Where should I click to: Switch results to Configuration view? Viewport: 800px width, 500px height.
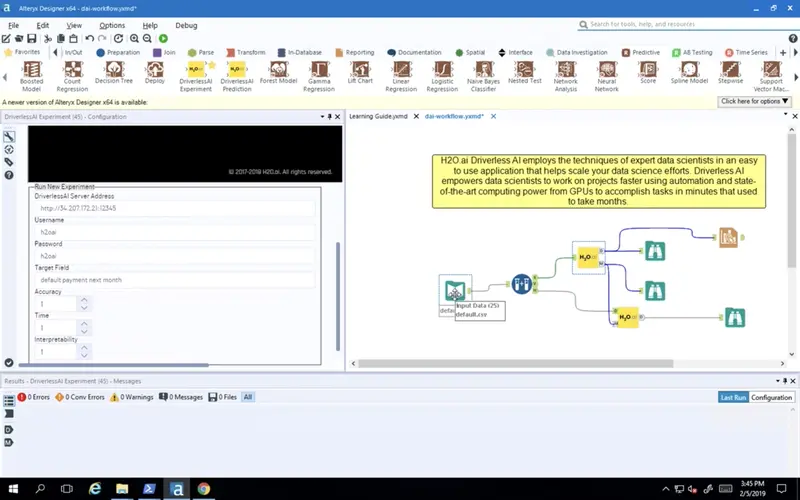point(771,397)
